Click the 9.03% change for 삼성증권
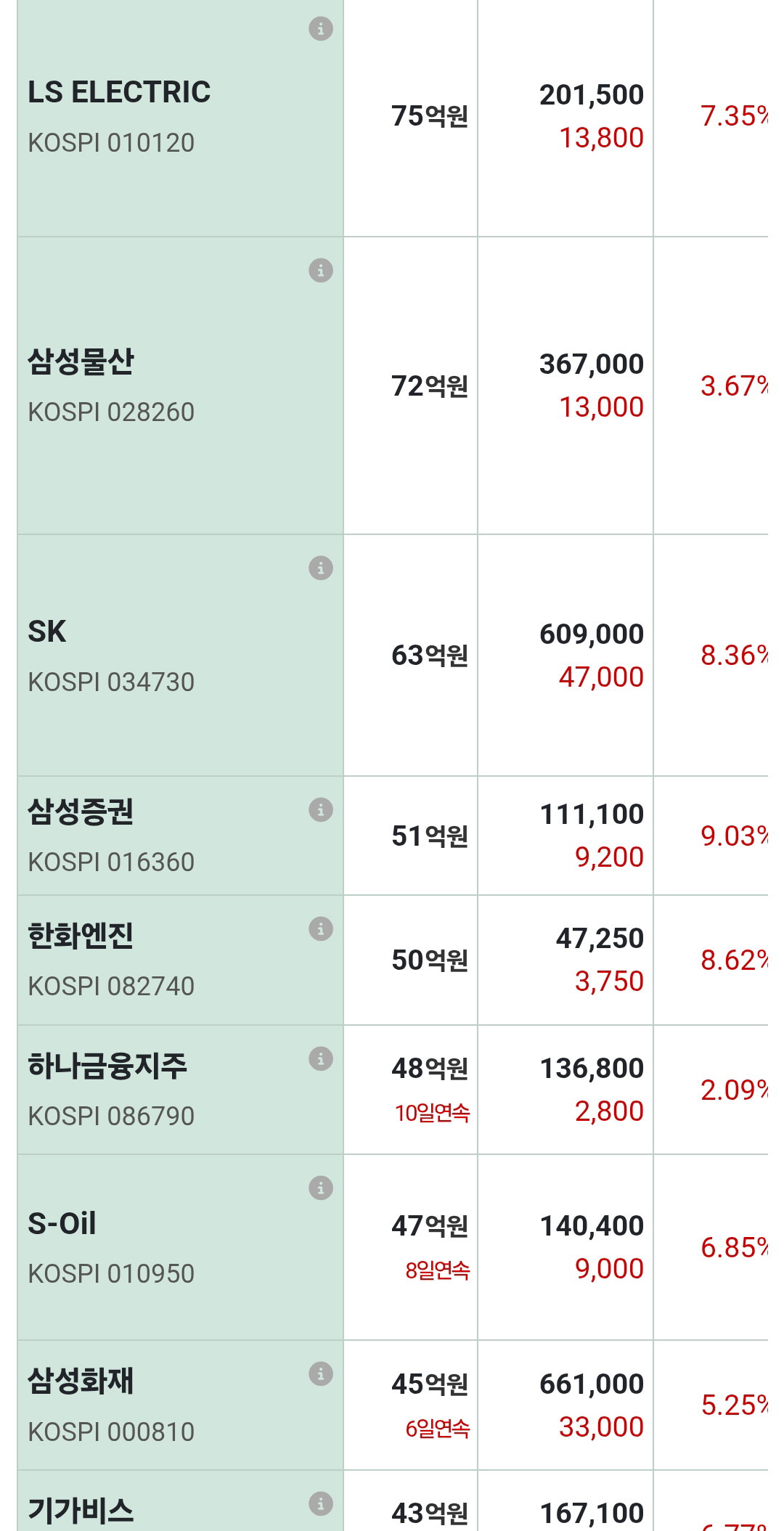784x1531 pixels. pos(734,836)
